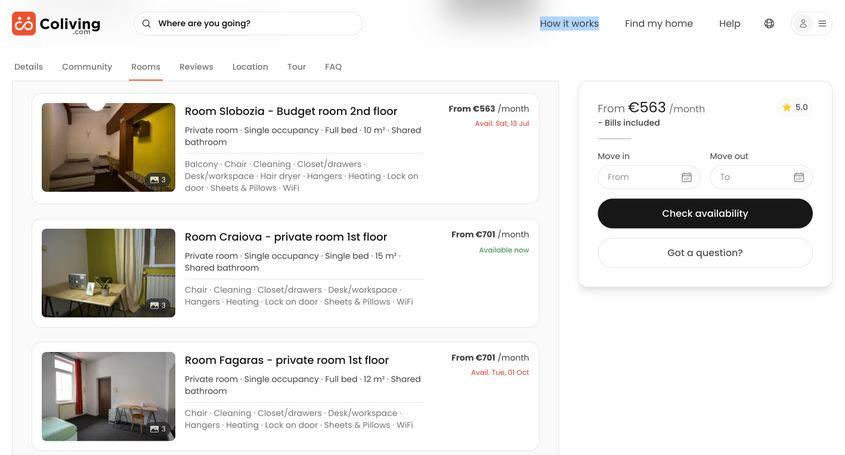Click the Coliving.com logo
845x455 pixels.
(x=56, y=24)
